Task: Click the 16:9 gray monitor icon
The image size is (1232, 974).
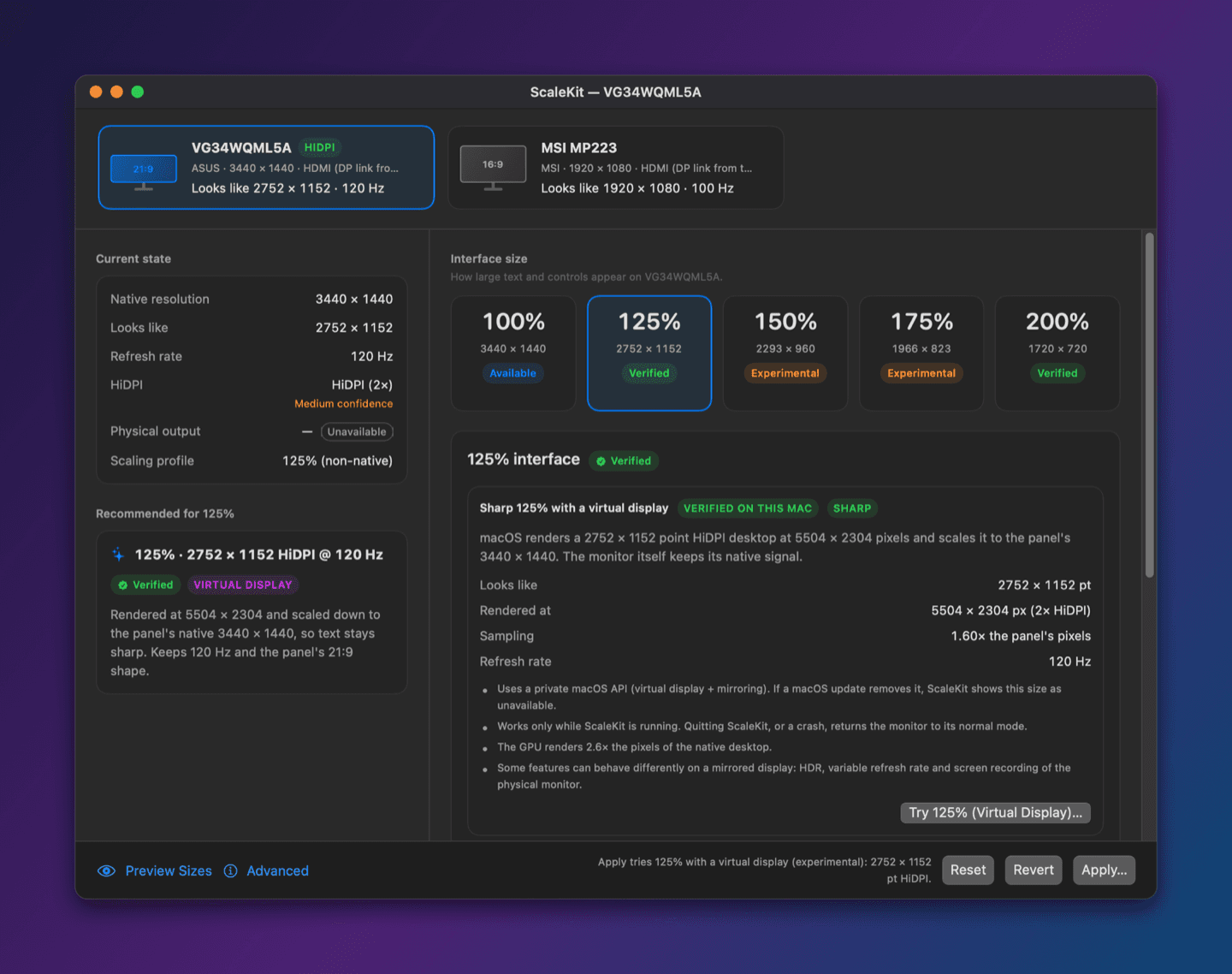Action: pos(493,167)
